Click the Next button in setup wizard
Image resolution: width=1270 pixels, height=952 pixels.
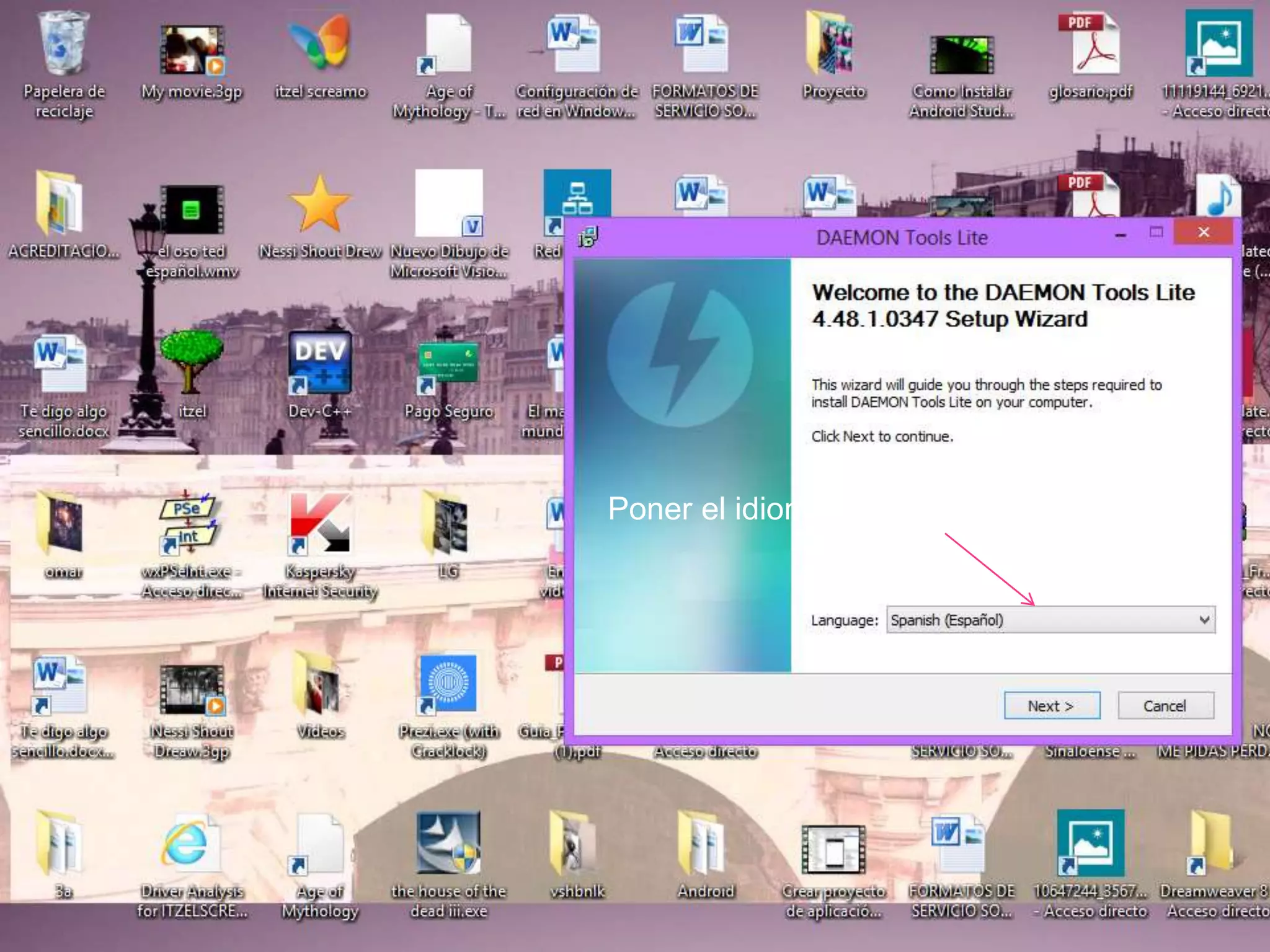click(1052, 705)
